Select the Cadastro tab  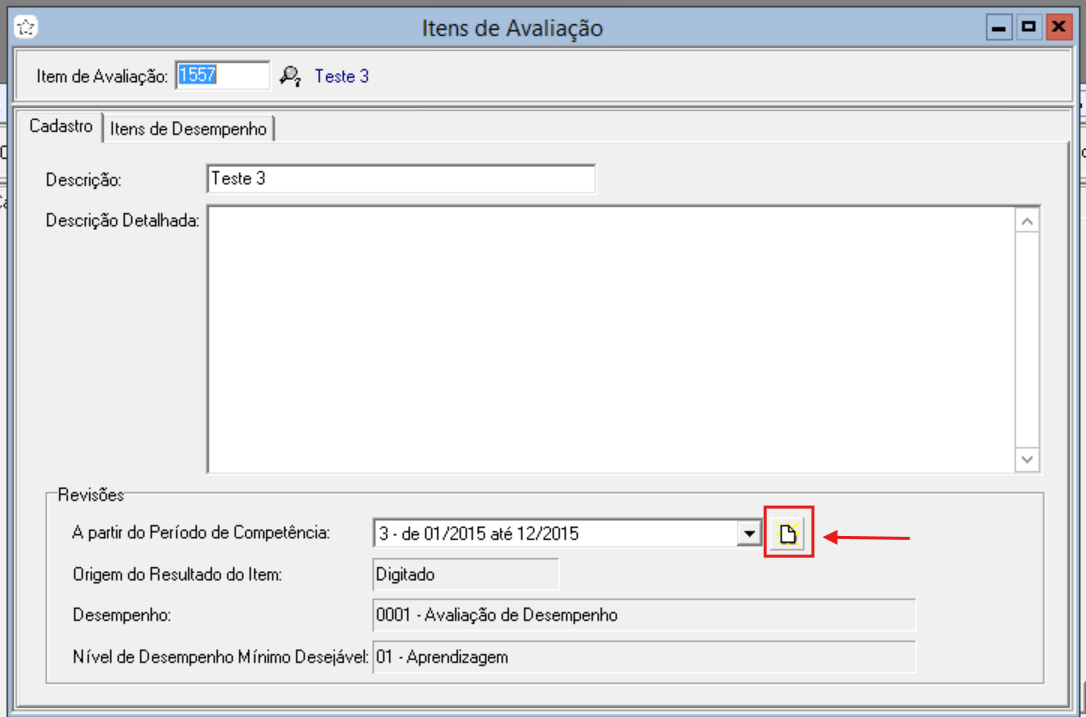pos(61,127)
